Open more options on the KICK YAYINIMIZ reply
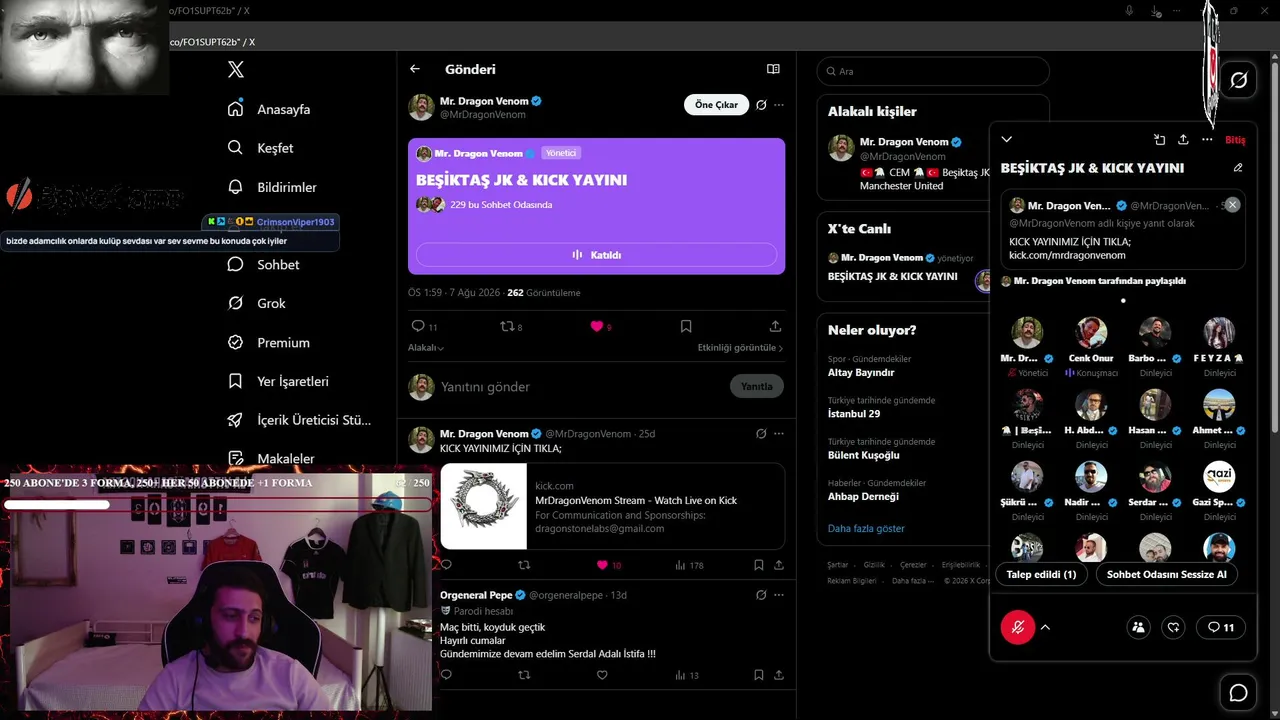This screenshot has height=720, width=1280. tap(779, 434)
